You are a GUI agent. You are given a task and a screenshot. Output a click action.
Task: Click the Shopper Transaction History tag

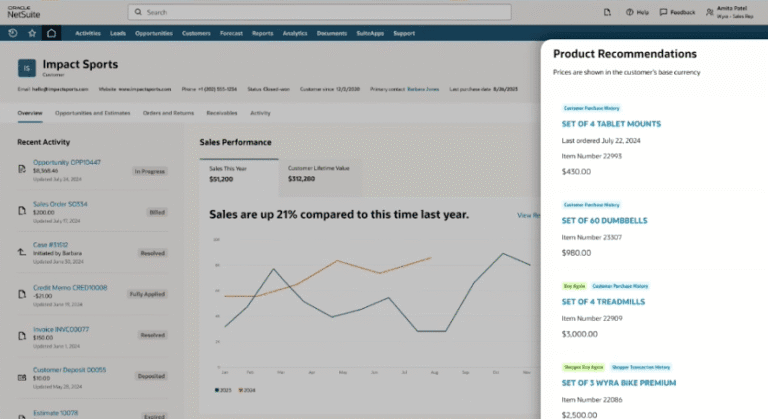tap(641, 367)
